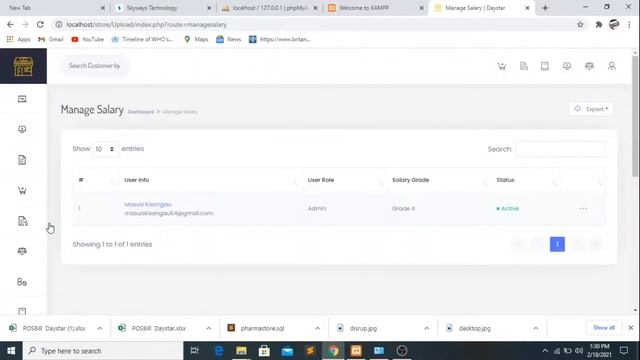This screenshot has width=640, height=360.
Task: Click the browser address bar URL
Action: pos(146,24)
